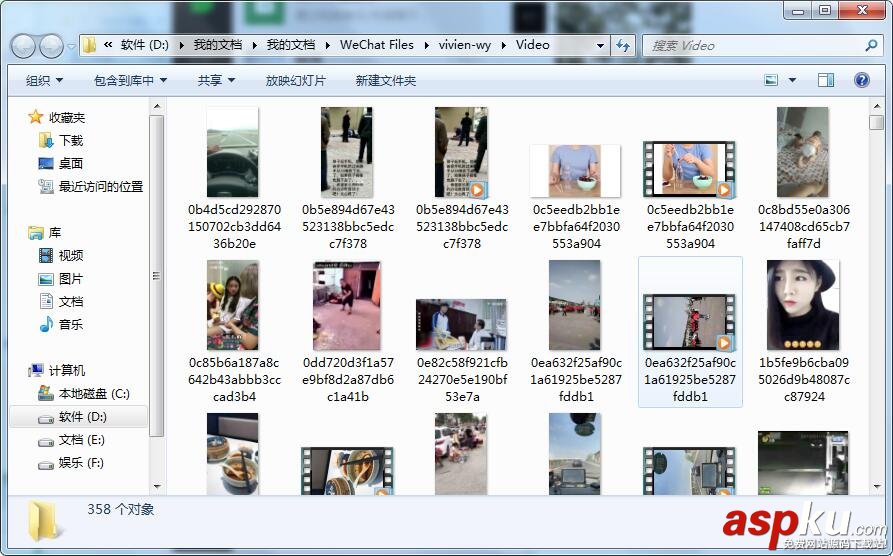Select image 0c5eedb2bb1e without film strip

click(575, 170)
